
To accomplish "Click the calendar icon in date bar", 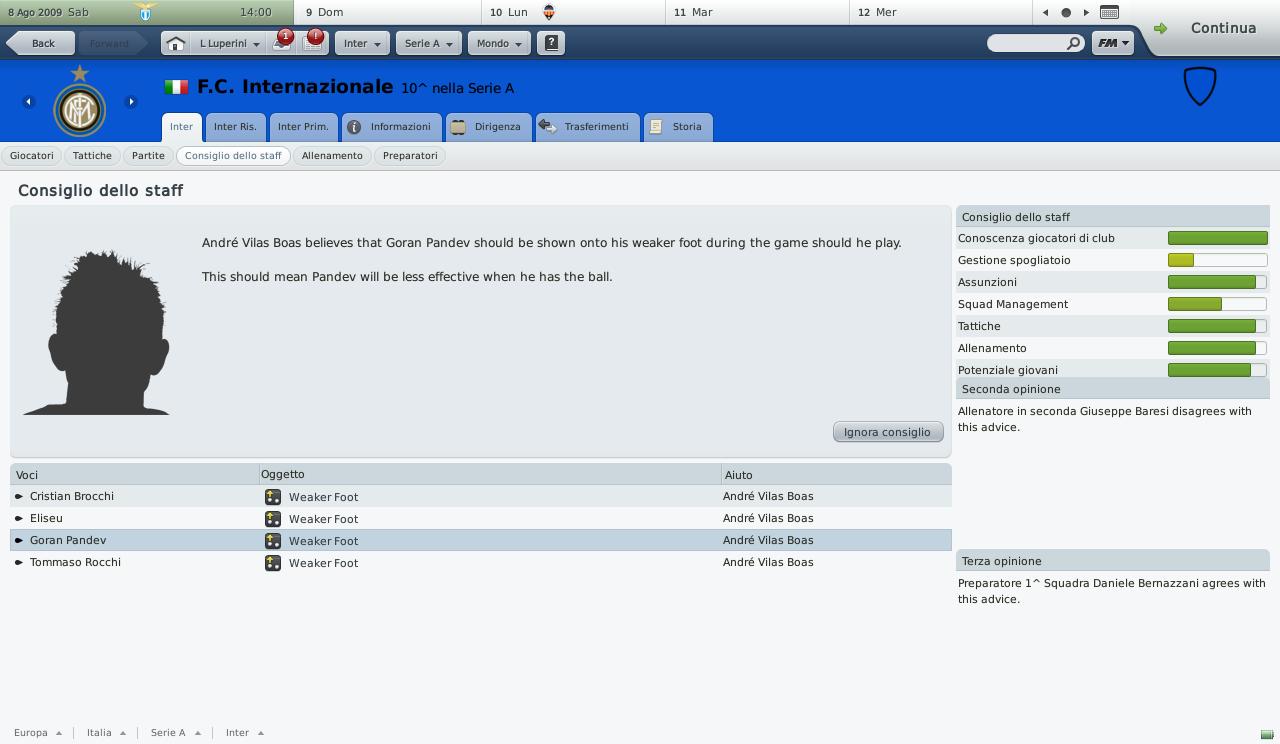I will (1109, 12).
